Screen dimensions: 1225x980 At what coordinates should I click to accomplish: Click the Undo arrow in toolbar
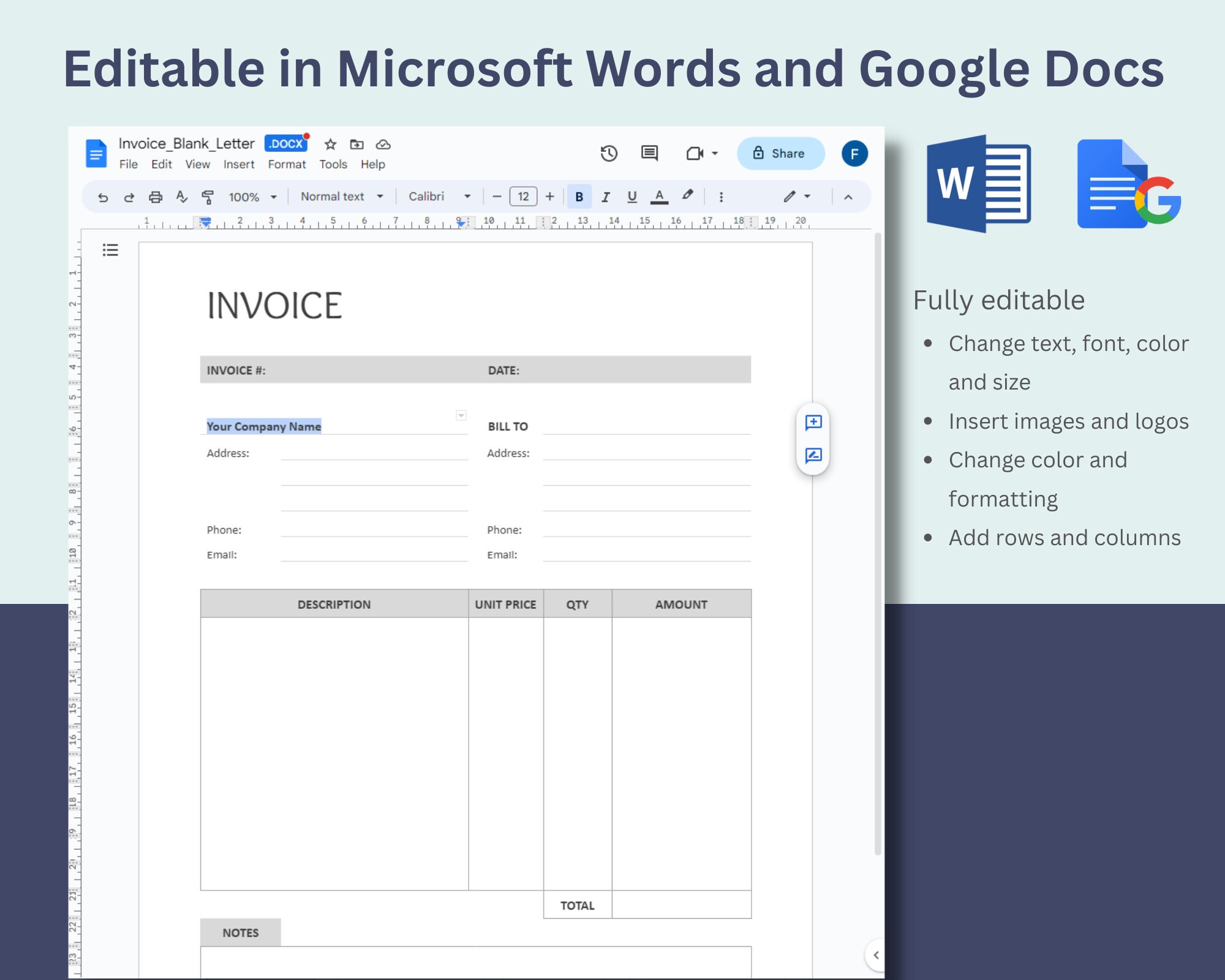[x=103, y=197]
